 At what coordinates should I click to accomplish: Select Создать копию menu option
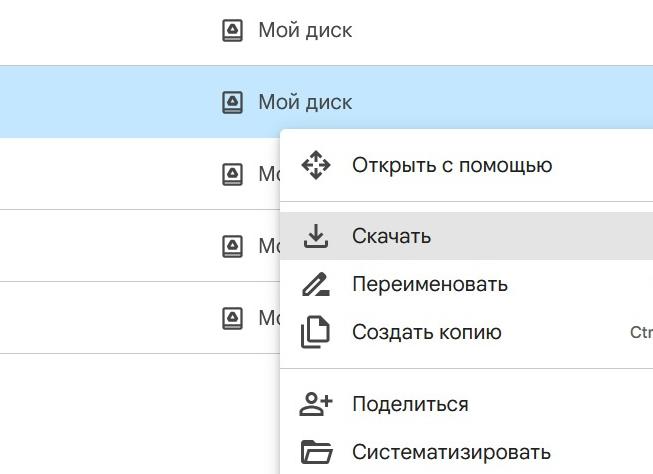(466, 332)
